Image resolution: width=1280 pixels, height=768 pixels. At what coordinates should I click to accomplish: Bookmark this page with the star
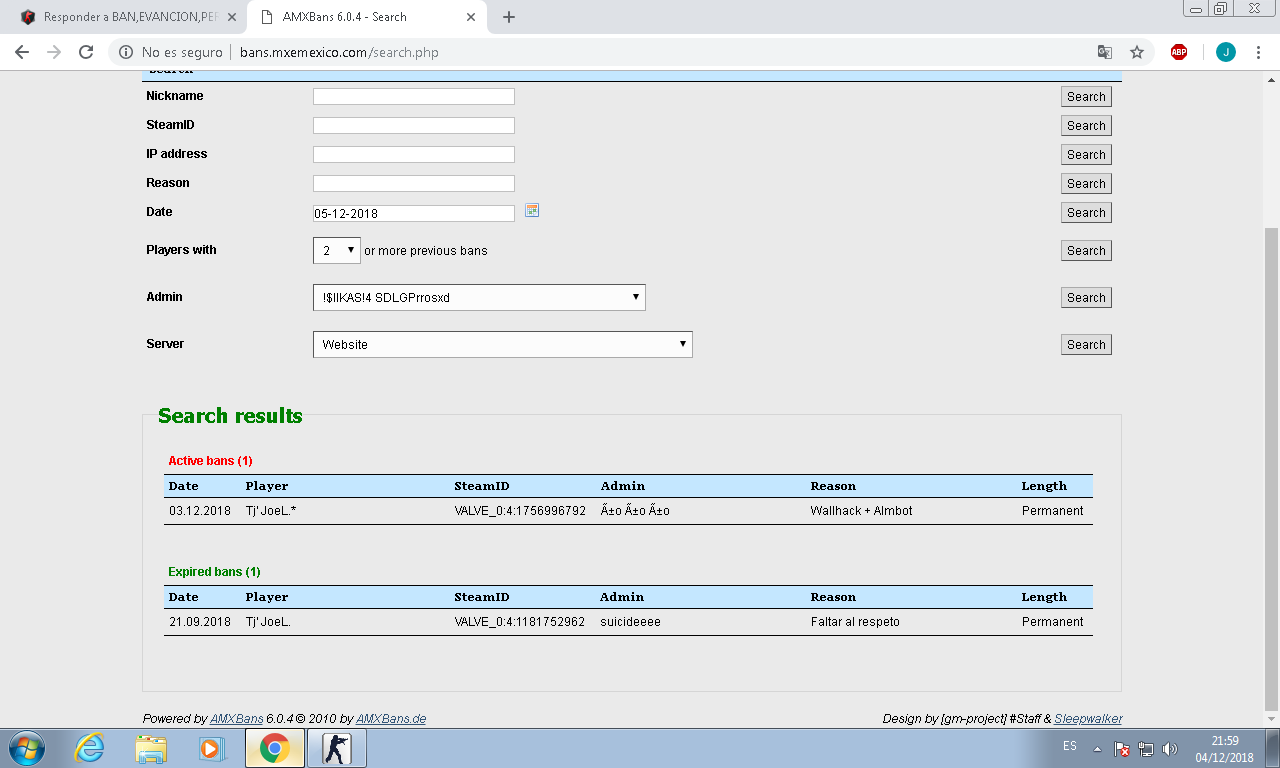click(1137, 52)
